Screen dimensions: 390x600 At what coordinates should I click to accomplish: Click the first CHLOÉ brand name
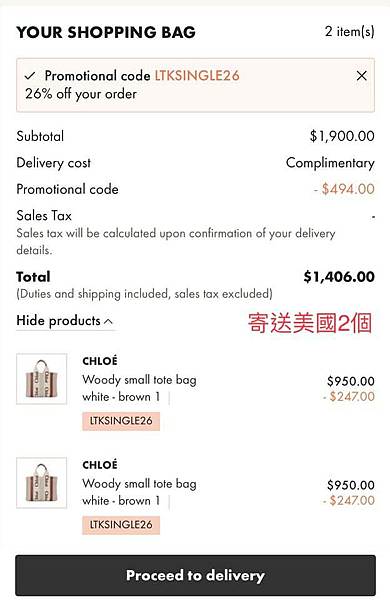[x=100, y=361]
